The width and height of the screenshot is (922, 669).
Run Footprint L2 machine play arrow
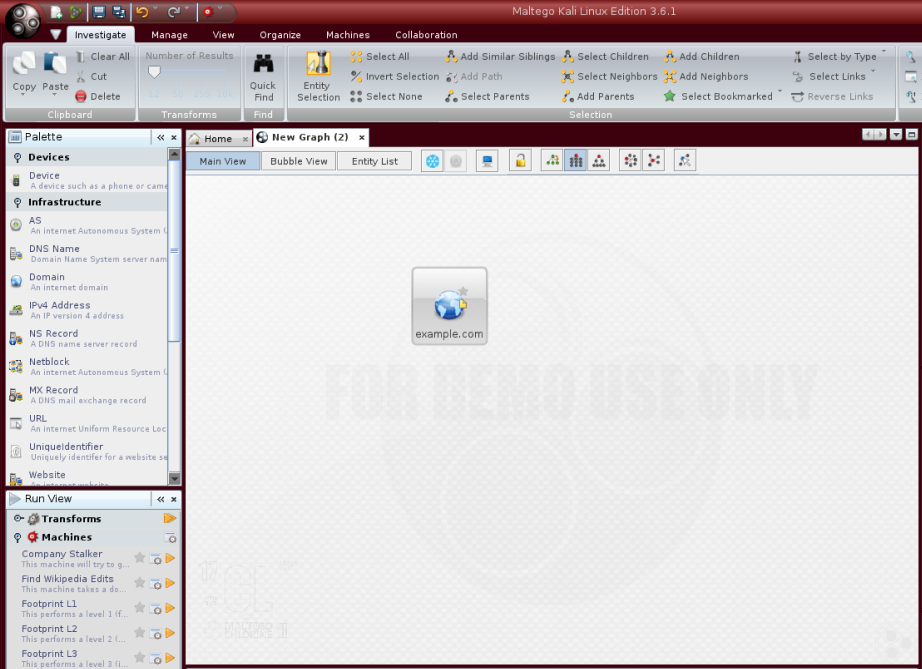[171, 633]
